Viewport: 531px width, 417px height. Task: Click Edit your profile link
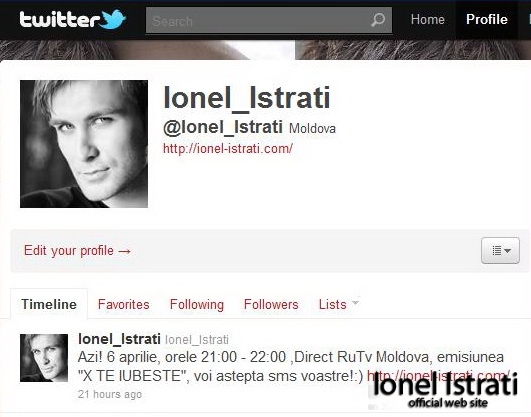pos(78,251)
